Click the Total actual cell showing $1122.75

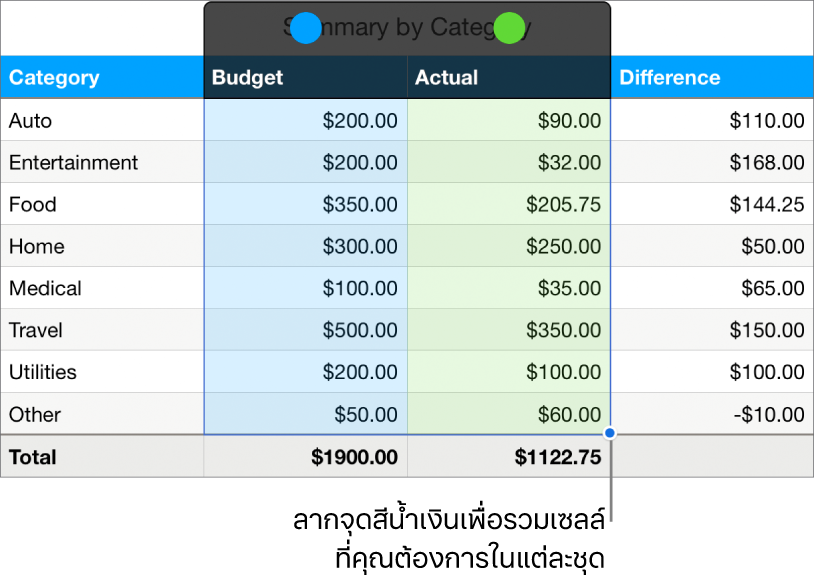[x=558, y=457]
